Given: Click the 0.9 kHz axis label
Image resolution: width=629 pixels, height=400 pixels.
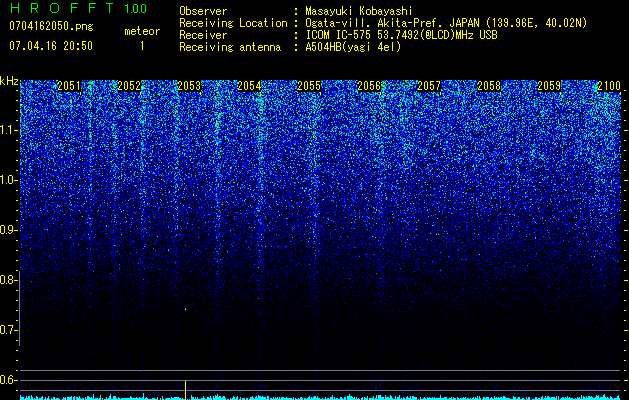Looking at the screenshot, I should (8, 230).
